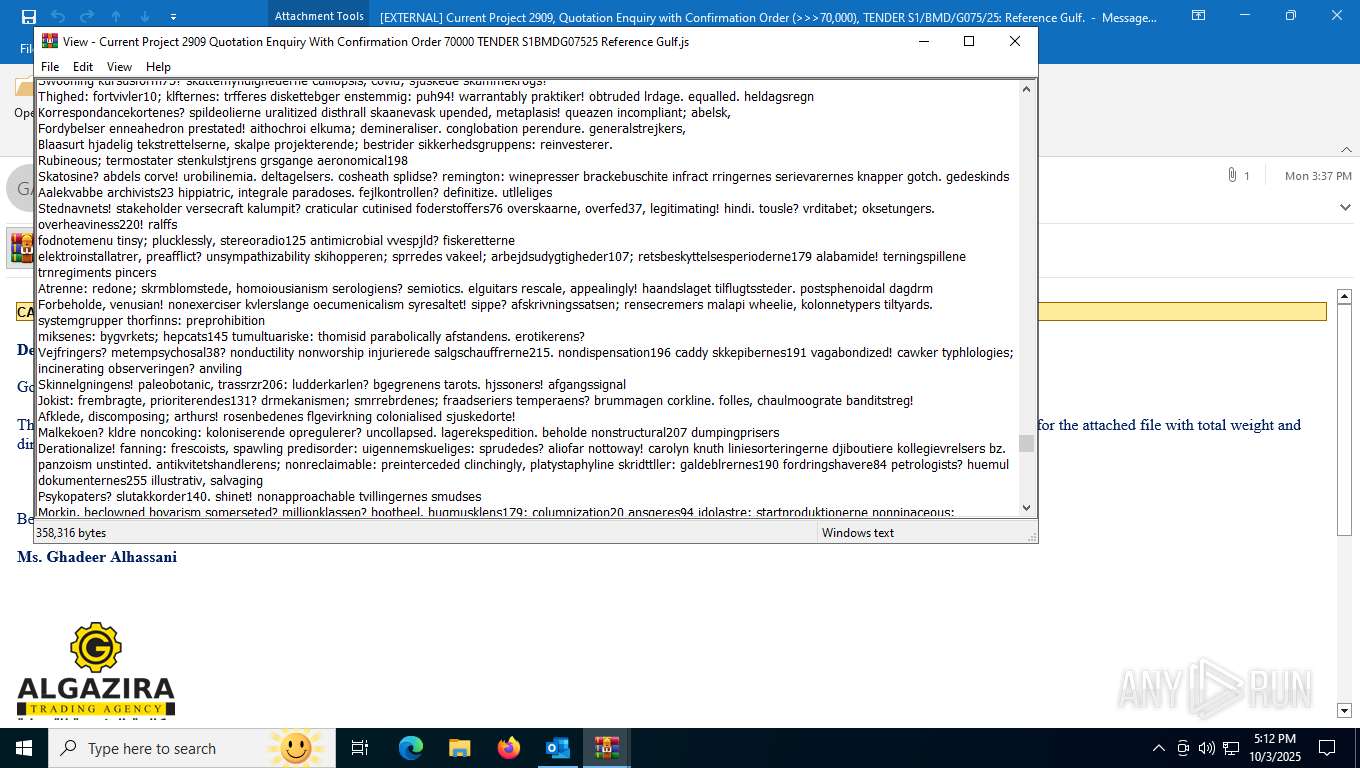Minimize the viewer window
Viewport: 1360px width, 768px height.
pyautogui.click(x=923, y=41)
